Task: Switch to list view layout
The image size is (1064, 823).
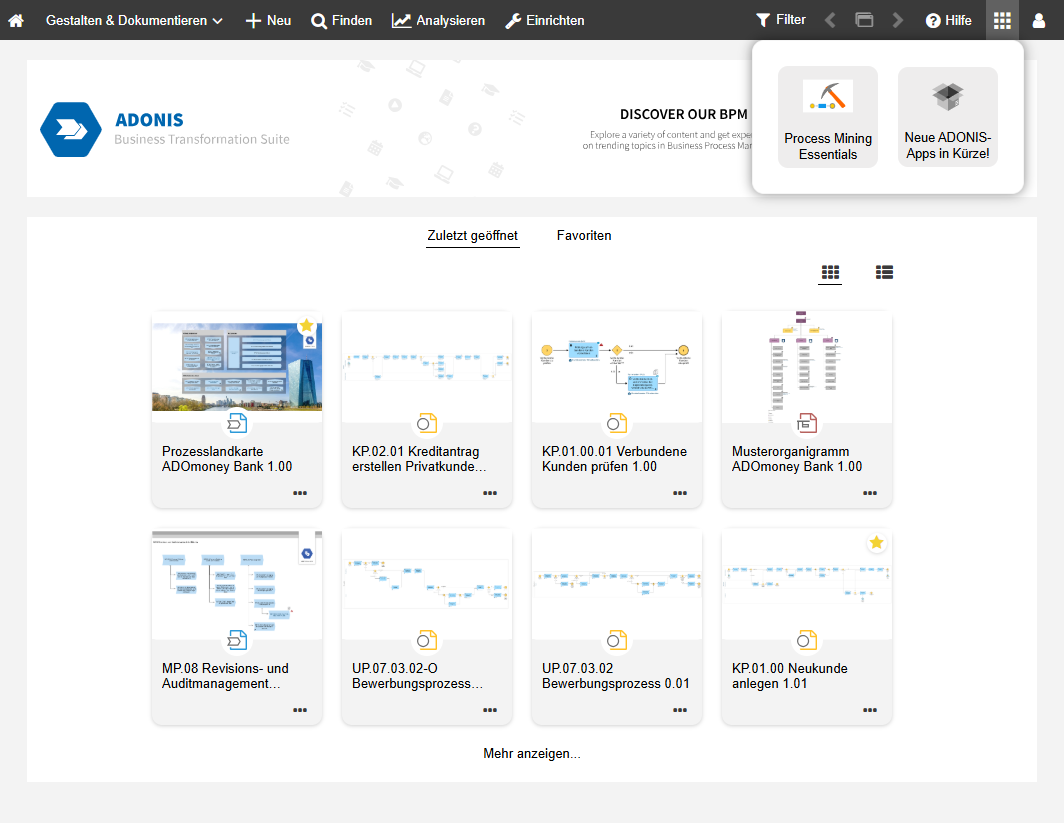Action: pyautogui.click(x=884, y=272)
